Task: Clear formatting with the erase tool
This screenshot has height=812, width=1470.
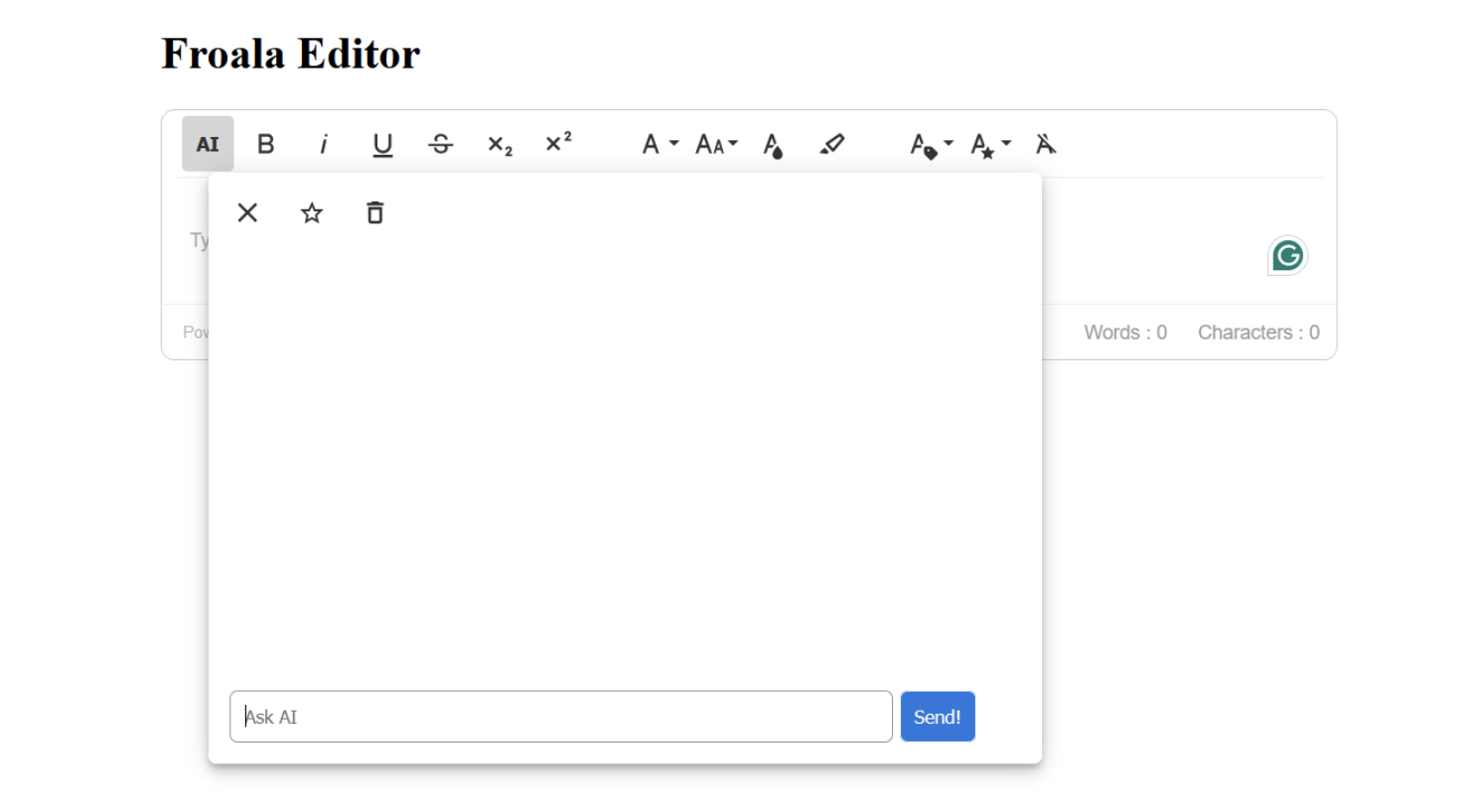Action: click(x=1045, y=145)
